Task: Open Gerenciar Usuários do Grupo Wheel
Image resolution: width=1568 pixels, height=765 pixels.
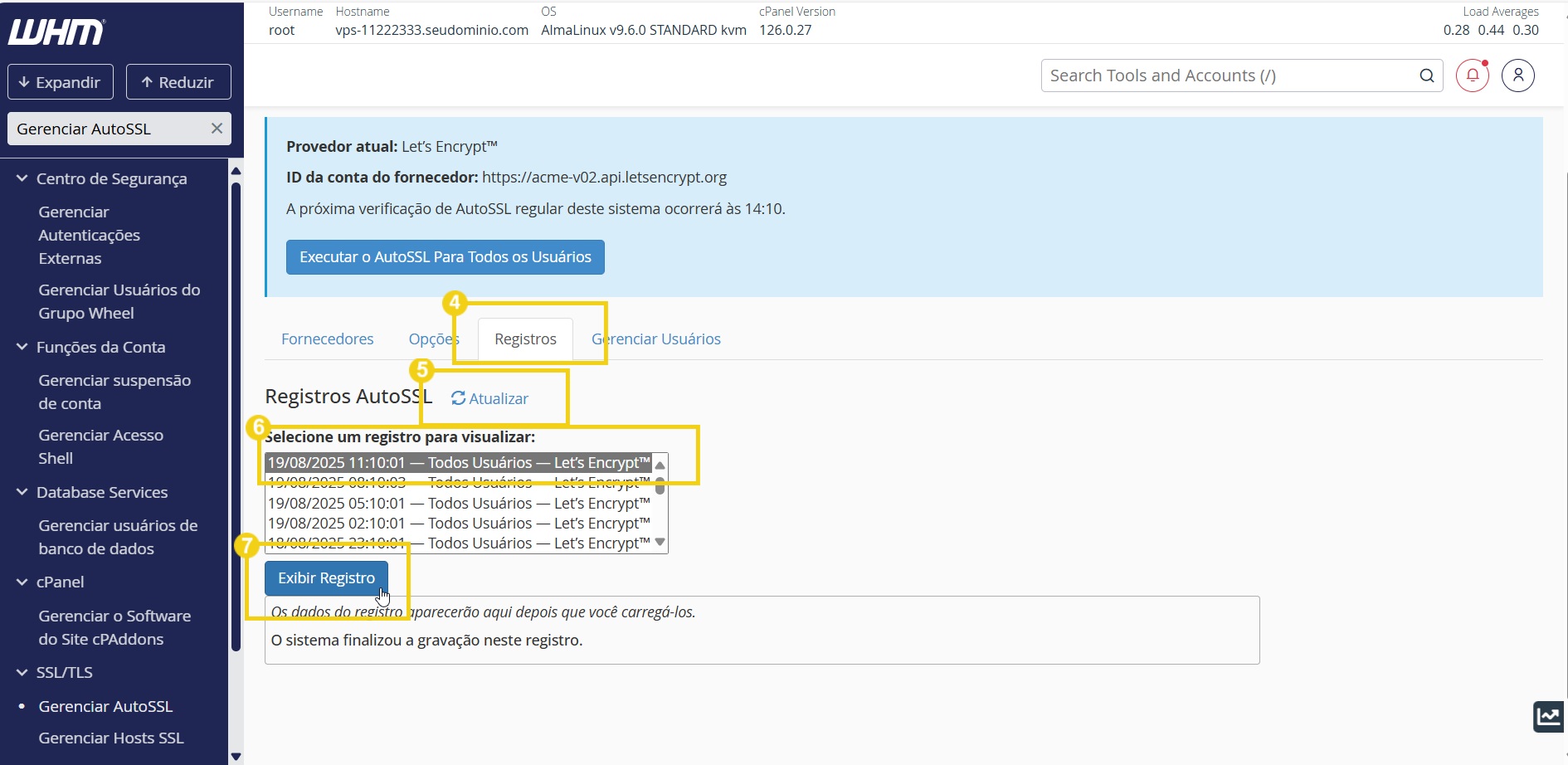Action: [x=119, y=301]
